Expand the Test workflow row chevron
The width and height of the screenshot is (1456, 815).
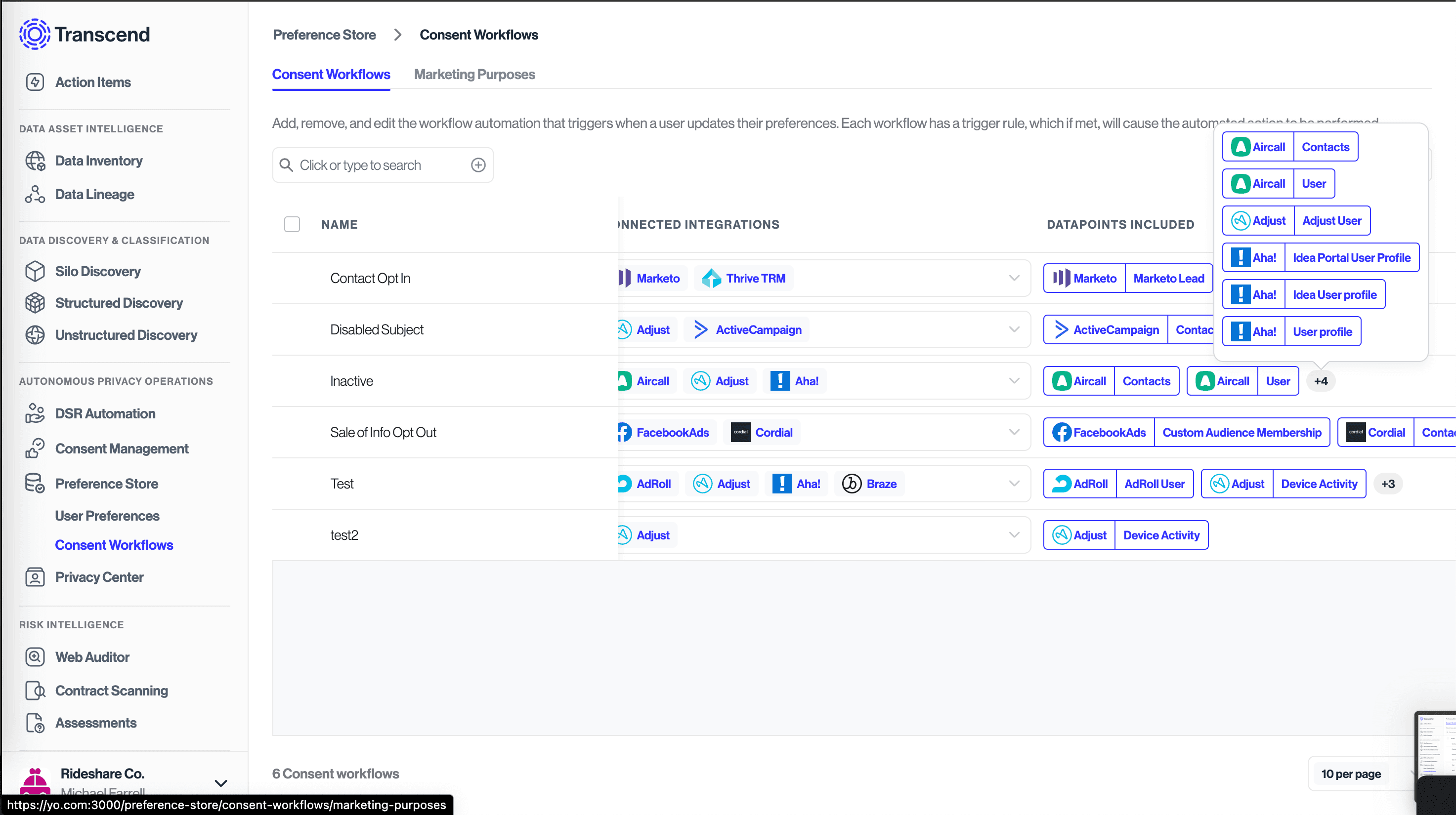(x=1014, y=484)
